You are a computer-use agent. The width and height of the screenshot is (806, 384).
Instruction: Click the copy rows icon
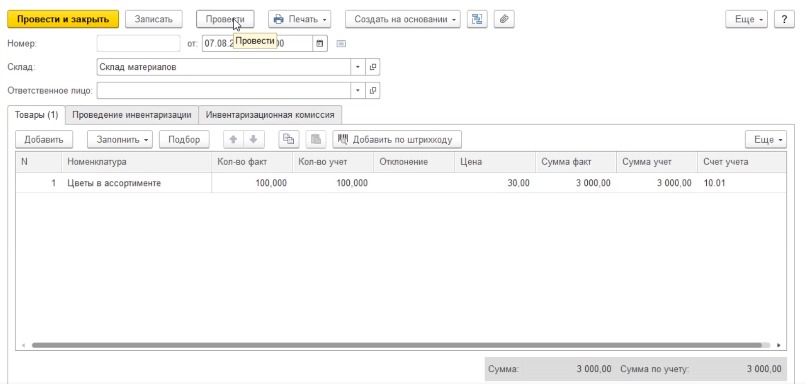pyautogui.click(x=289, y=139)
